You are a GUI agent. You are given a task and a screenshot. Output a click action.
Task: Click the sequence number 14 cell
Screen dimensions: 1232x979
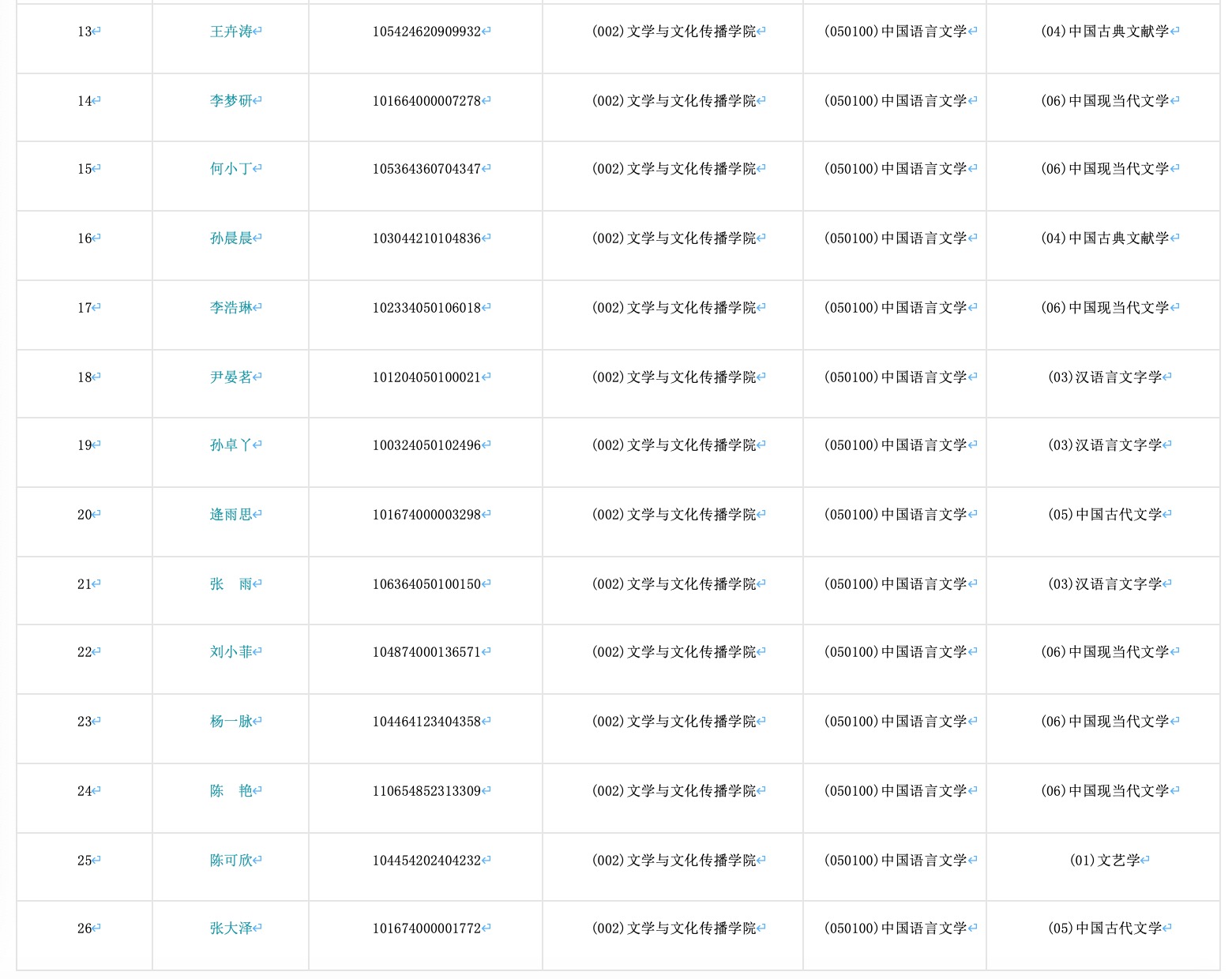(x=85, y=101)
